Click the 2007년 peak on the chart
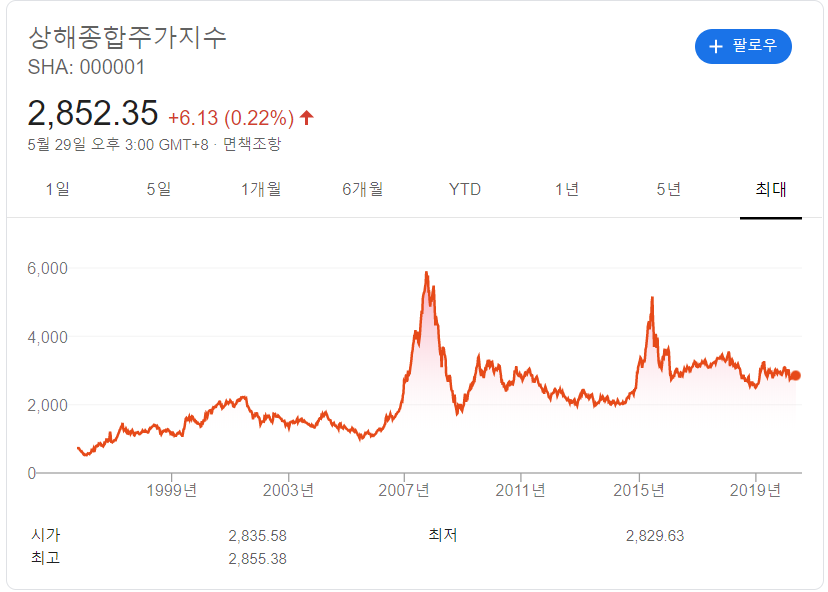The width and height of the screenshot is (828, 592). pyautogui.click(x=426, y=272)
